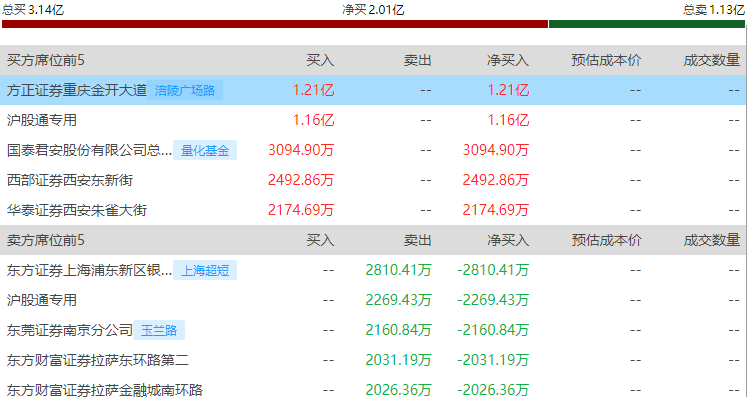Select the 方正证券重庆金开大道 seat row
The width and height of the screenshot is (747, 397).
tap(374, 90)
